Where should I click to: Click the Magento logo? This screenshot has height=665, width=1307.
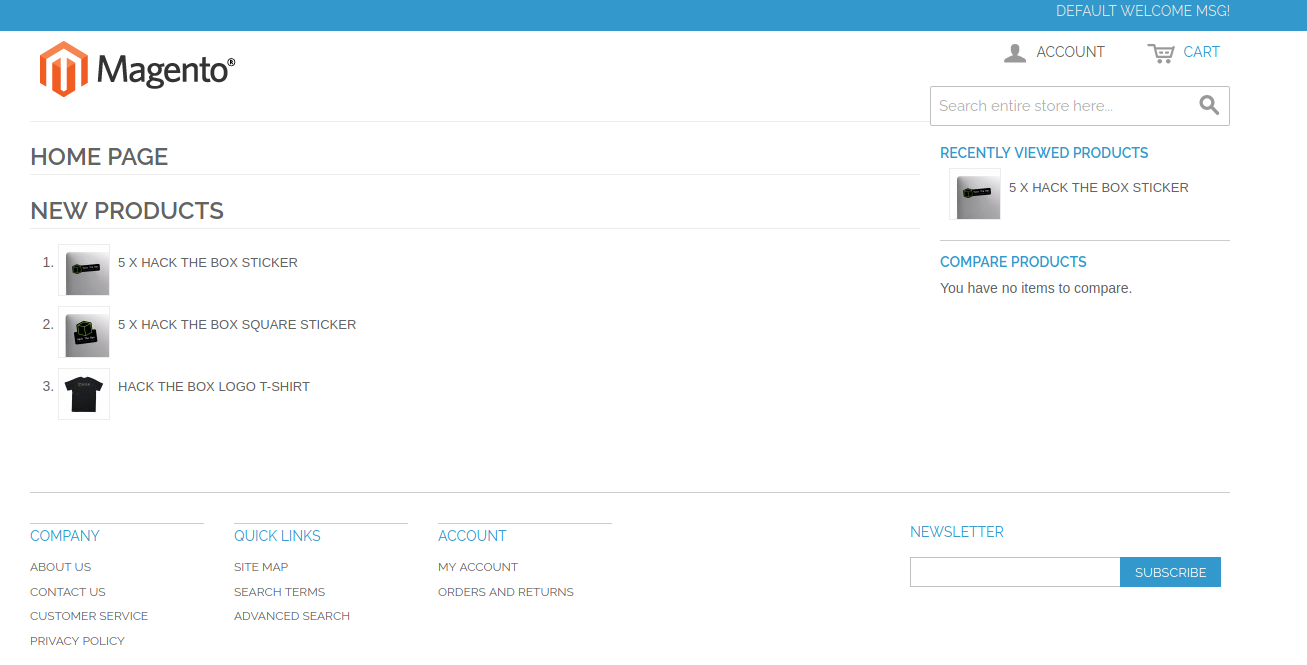[136, 68]
